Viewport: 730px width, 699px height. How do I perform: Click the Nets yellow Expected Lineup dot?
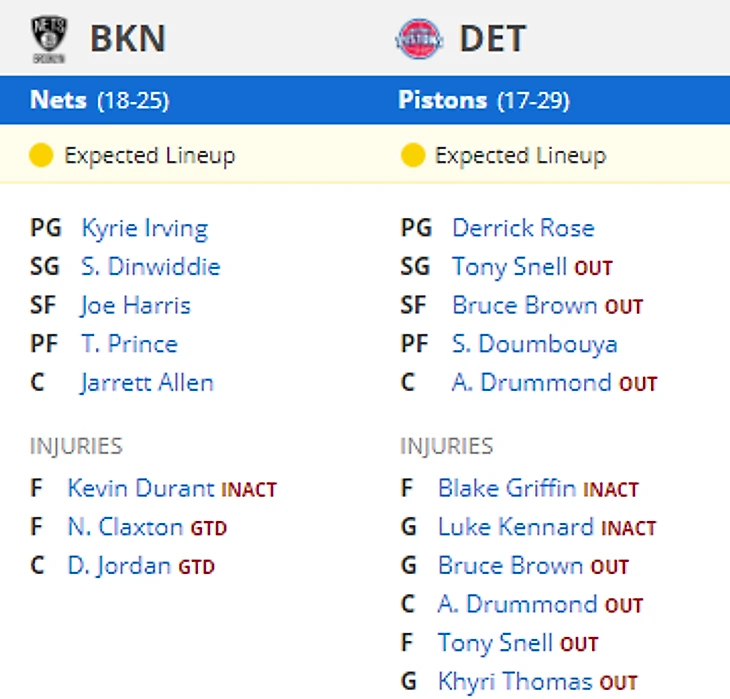pos(41,155)
